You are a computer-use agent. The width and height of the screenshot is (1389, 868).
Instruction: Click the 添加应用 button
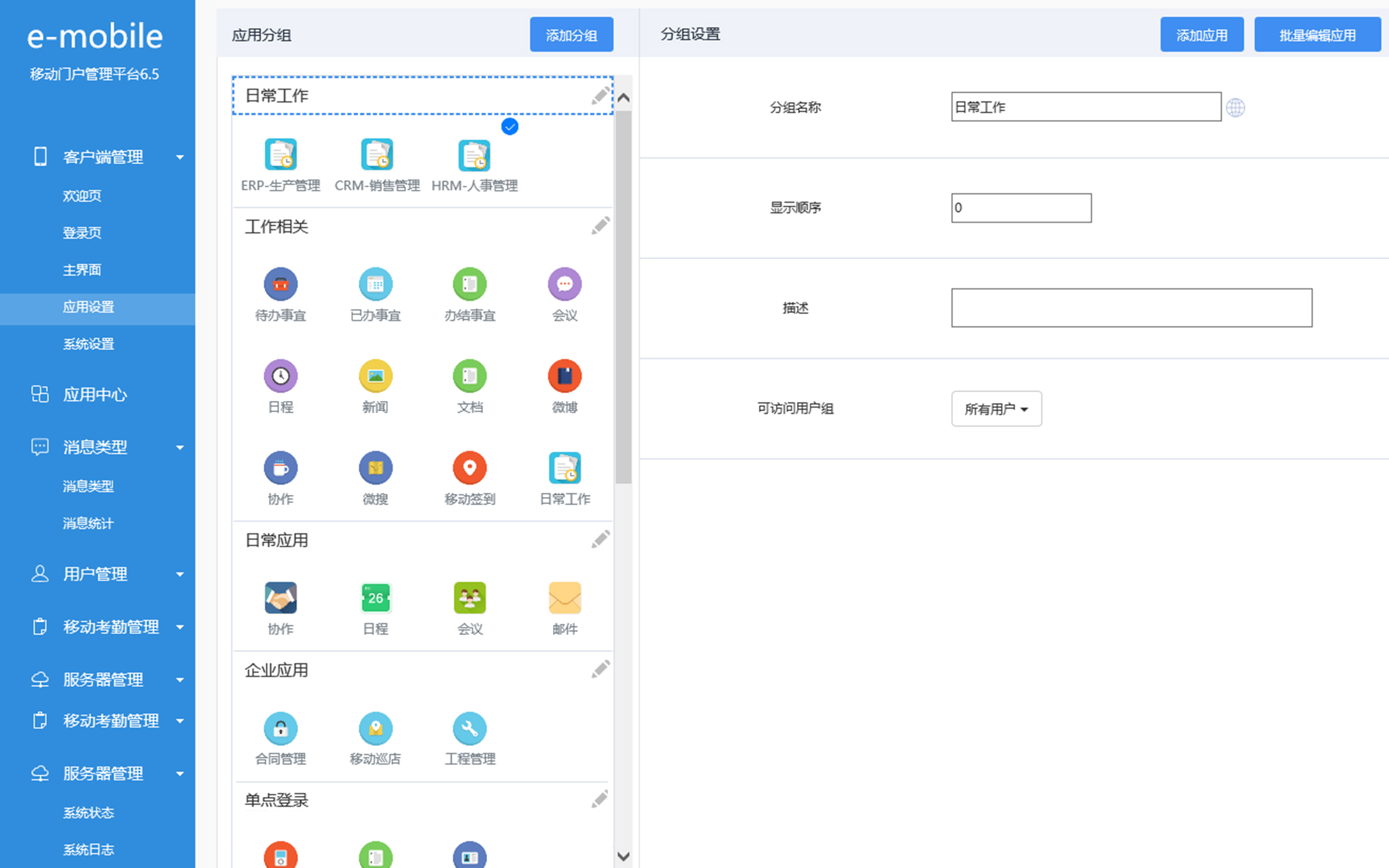pyautogui.click(x=1202, y=34)
